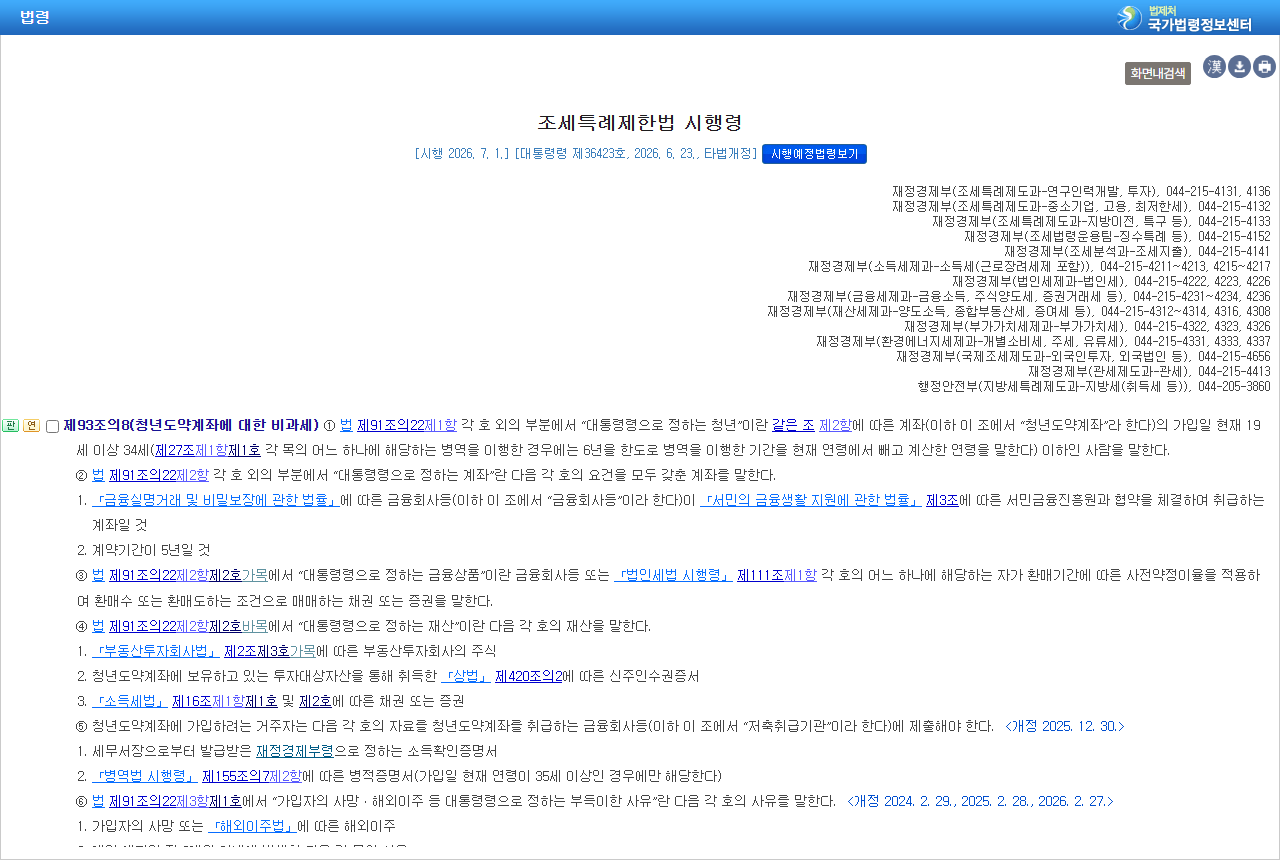Open the 「해외이주법」 link
The width and height of the screenshot is (1280, 860).
coord(252,826)
